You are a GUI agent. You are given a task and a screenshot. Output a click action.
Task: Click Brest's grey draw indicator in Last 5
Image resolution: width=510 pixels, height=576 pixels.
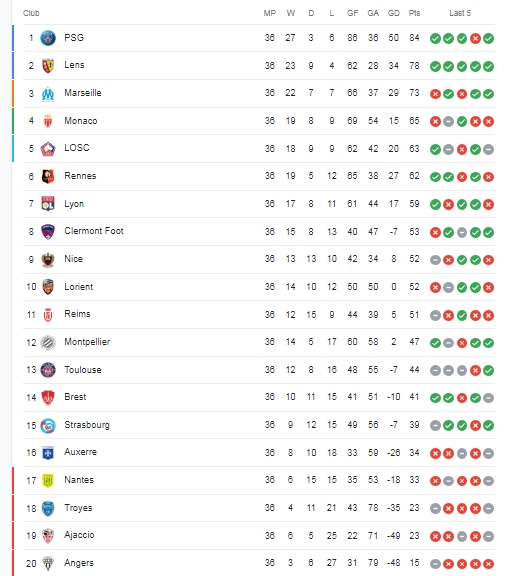488,398
